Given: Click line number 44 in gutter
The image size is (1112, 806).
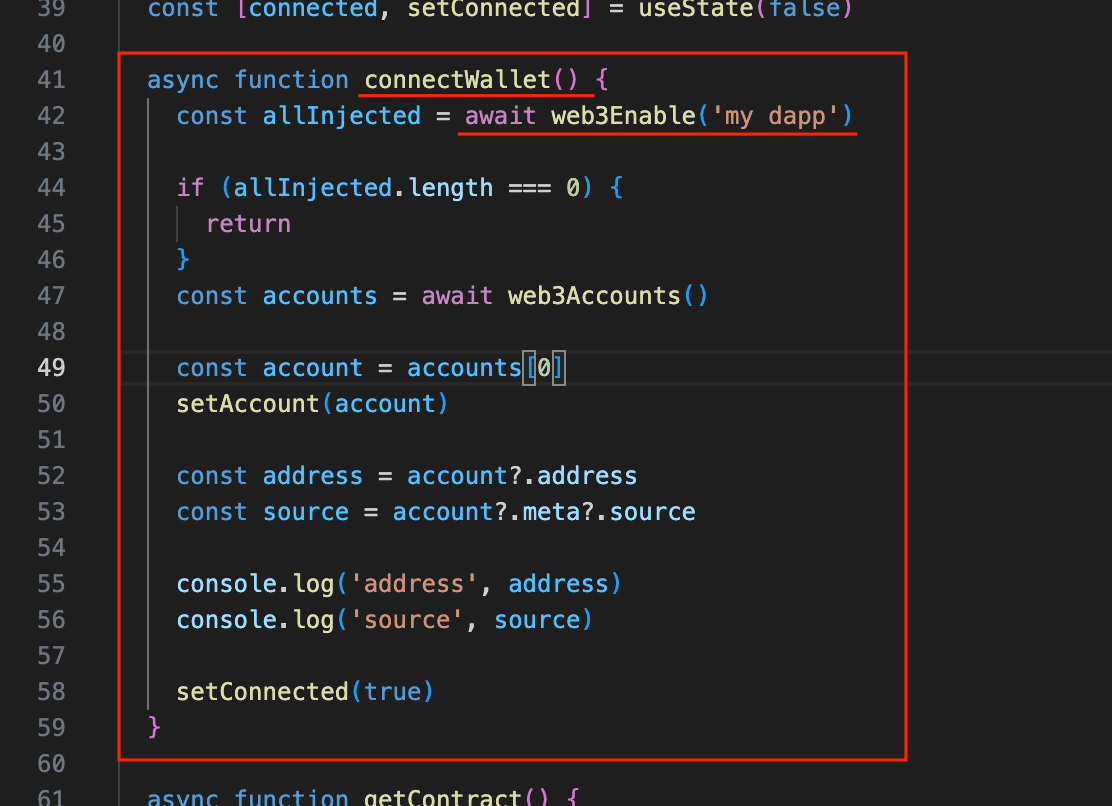Looking at the screenshot, I should point(51,187).
